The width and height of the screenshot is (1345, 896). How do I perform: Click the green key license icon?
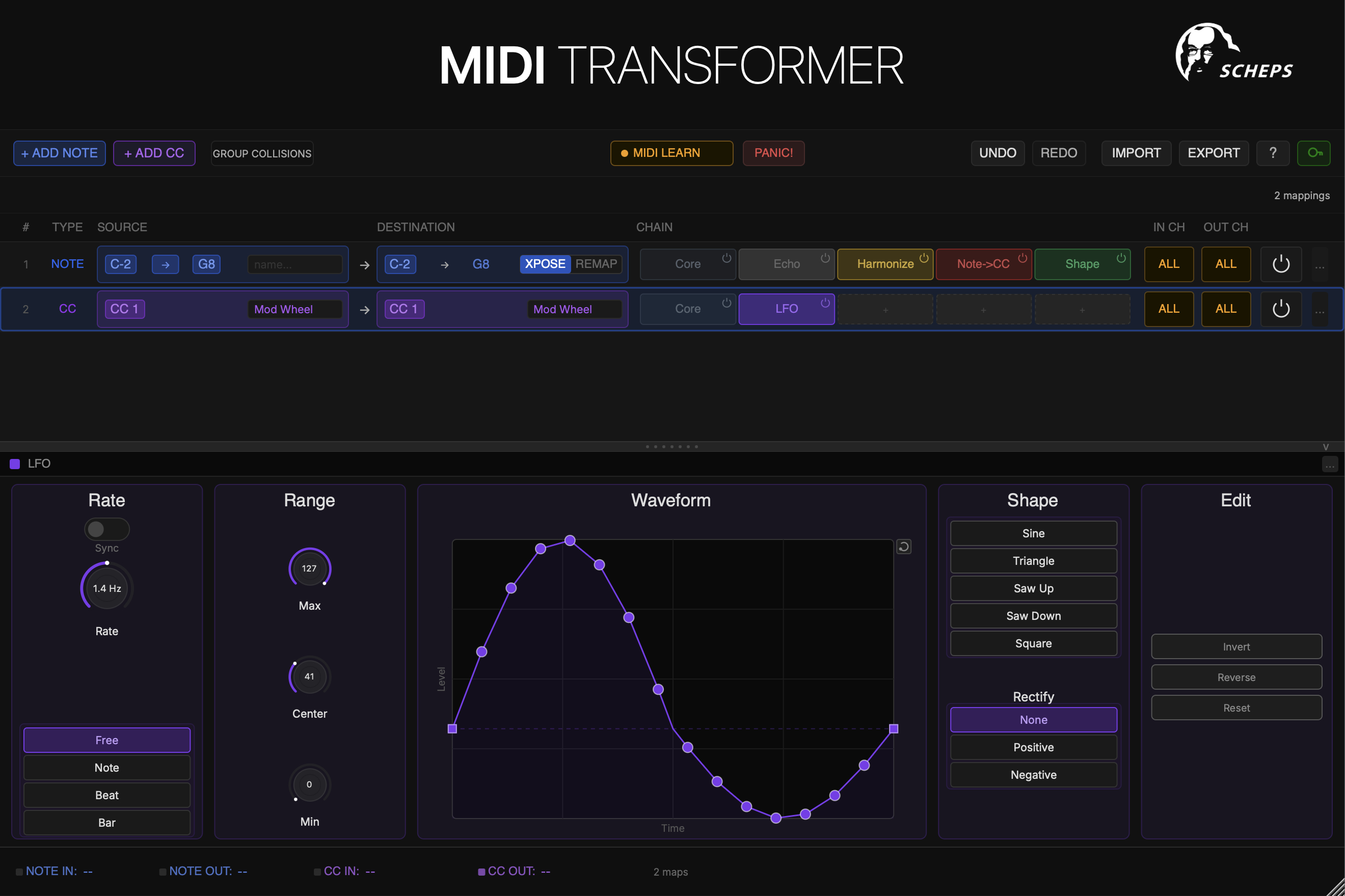(1313, 153)
